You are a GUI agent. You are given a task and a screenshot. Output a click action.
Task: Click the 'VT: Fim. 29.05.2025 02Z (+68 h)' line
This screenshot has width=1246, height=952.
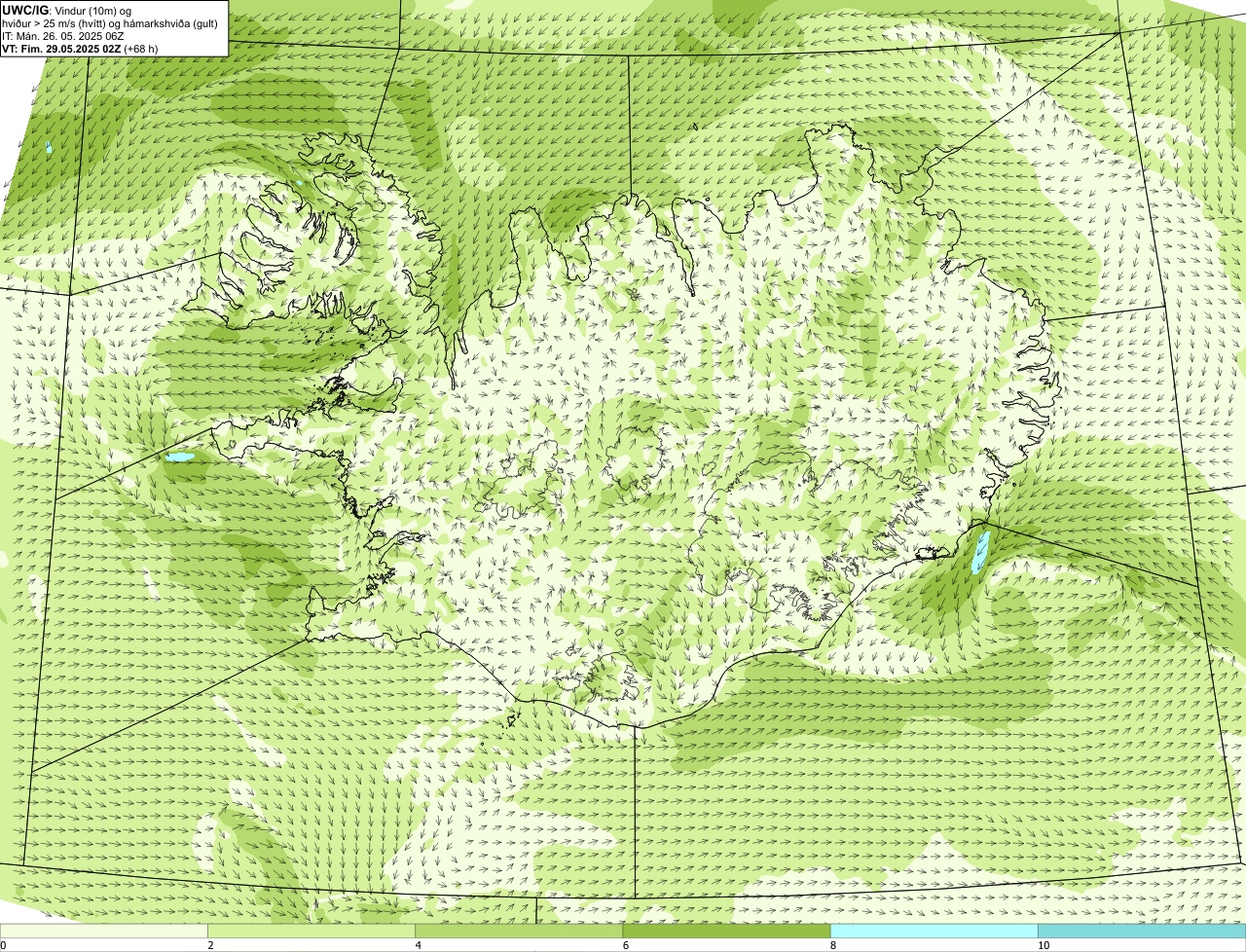(81, 49)
